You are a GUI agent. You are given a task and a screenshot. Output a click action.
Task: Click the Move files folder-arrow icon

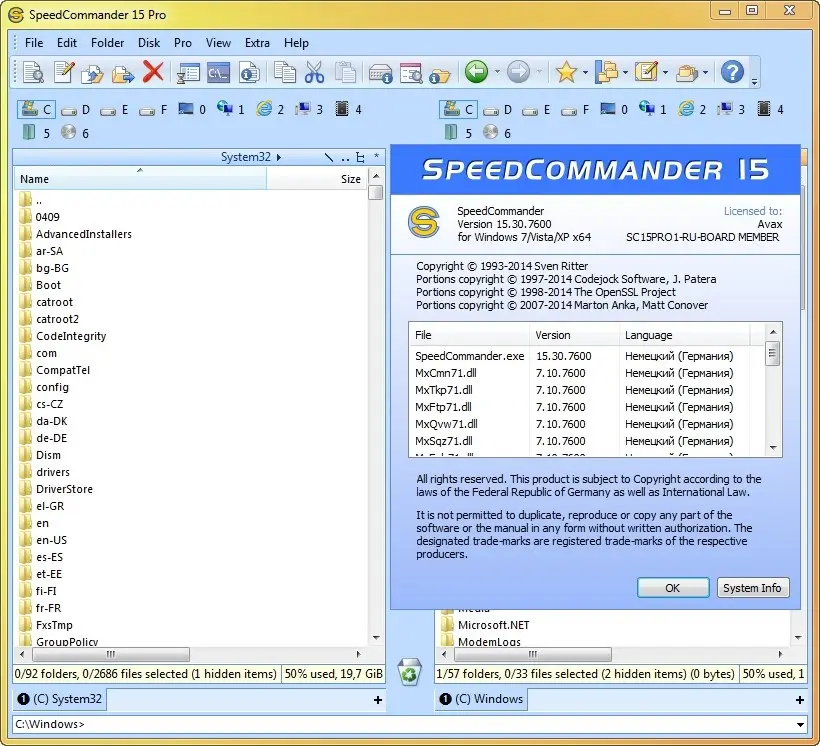[x=123, y=73]
